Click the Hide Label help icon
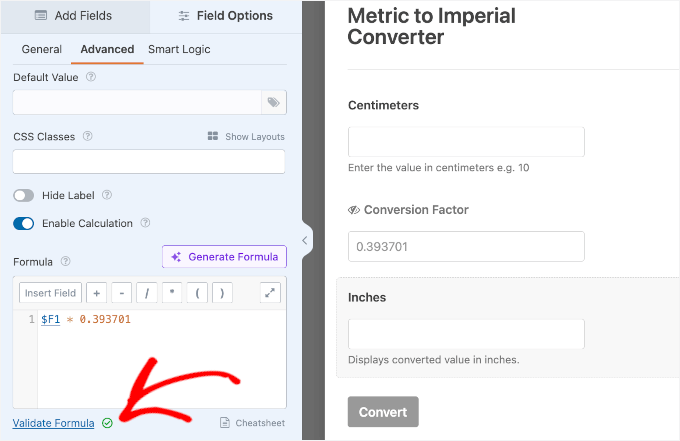Screen dimensions: 680x441 point(107,195)
